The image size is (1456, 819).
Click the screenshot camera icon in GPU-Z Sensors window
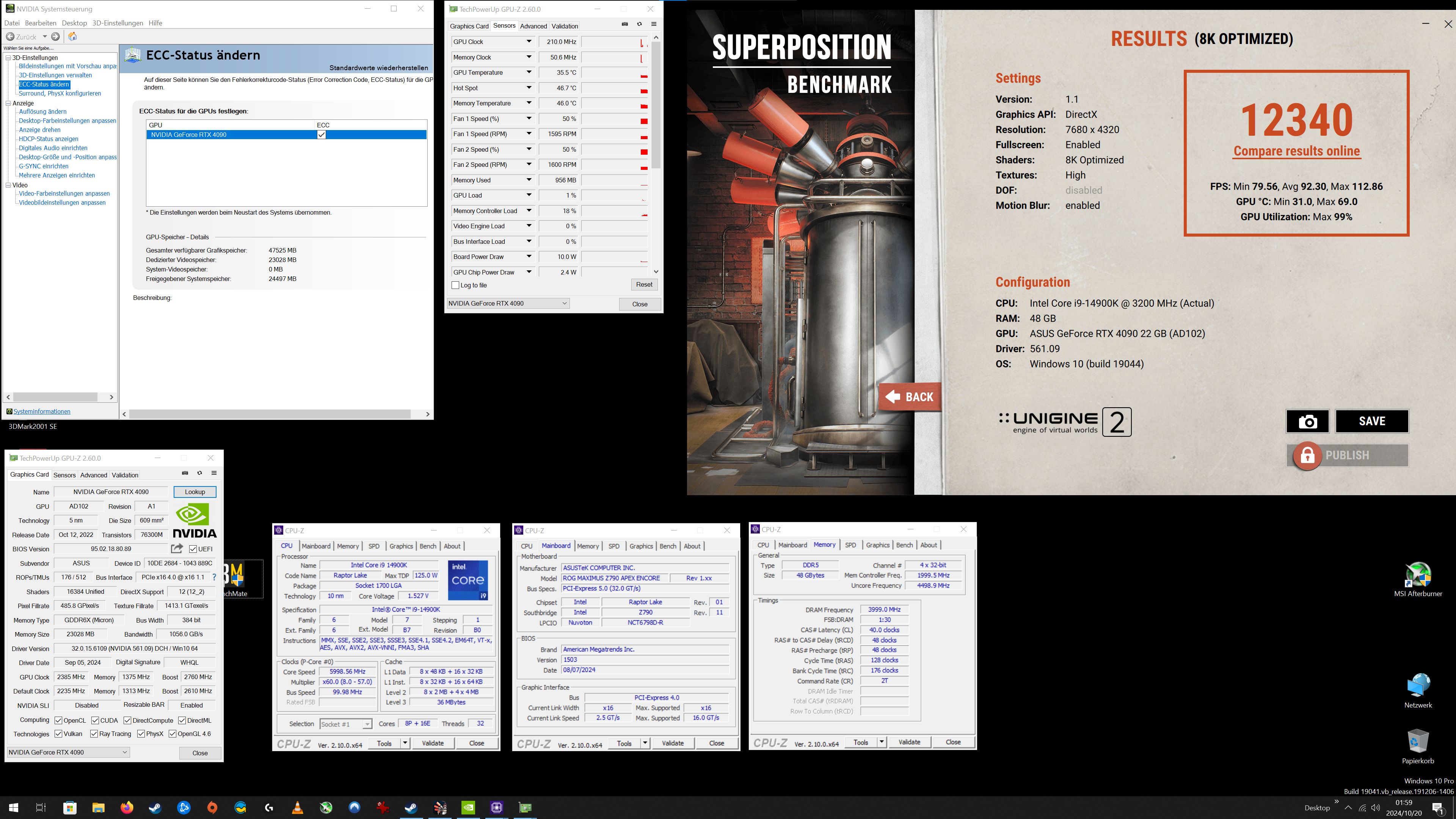(x=624, y=24)
